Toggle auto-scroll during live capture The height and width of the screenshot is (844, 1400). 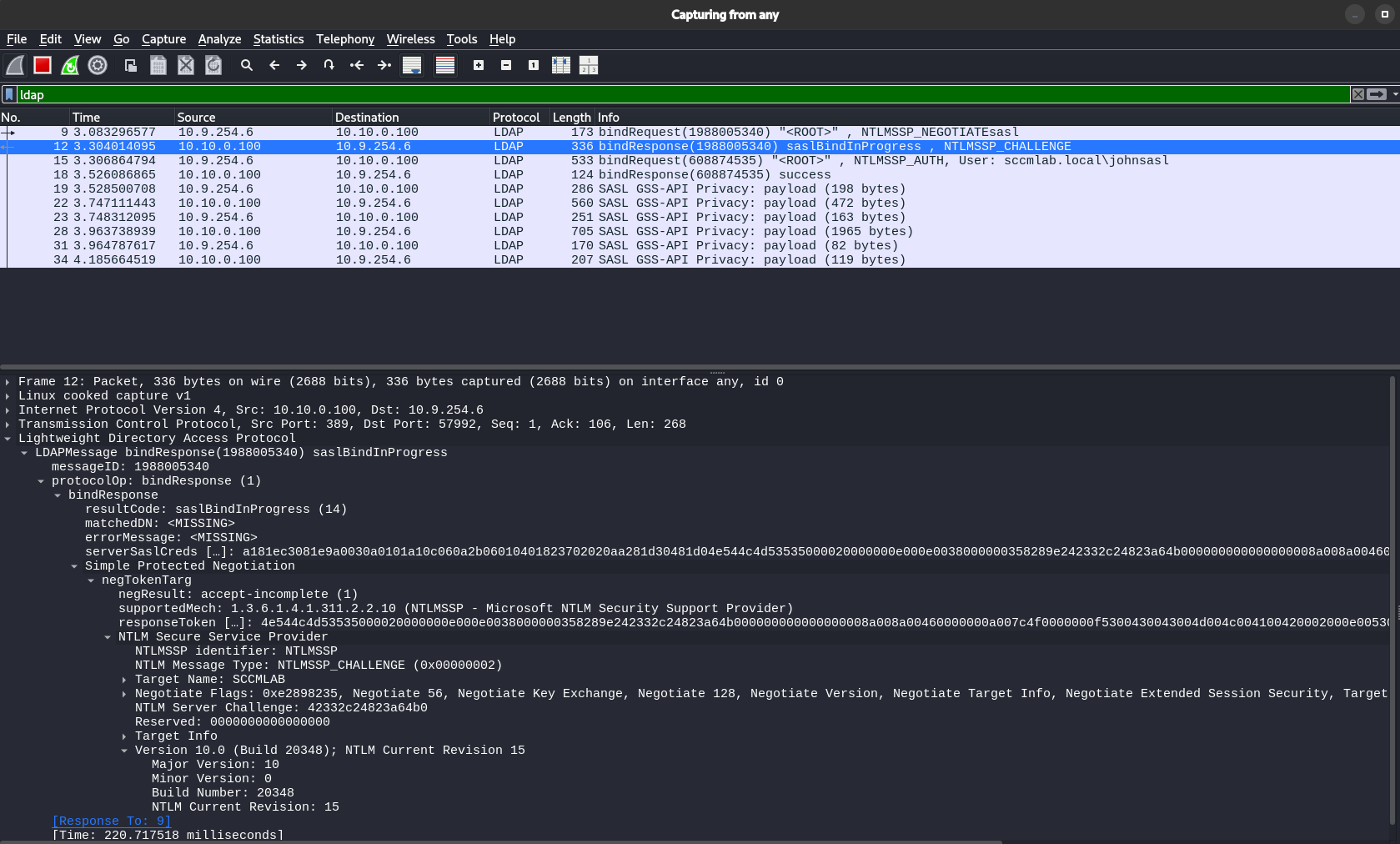point(412,65)
